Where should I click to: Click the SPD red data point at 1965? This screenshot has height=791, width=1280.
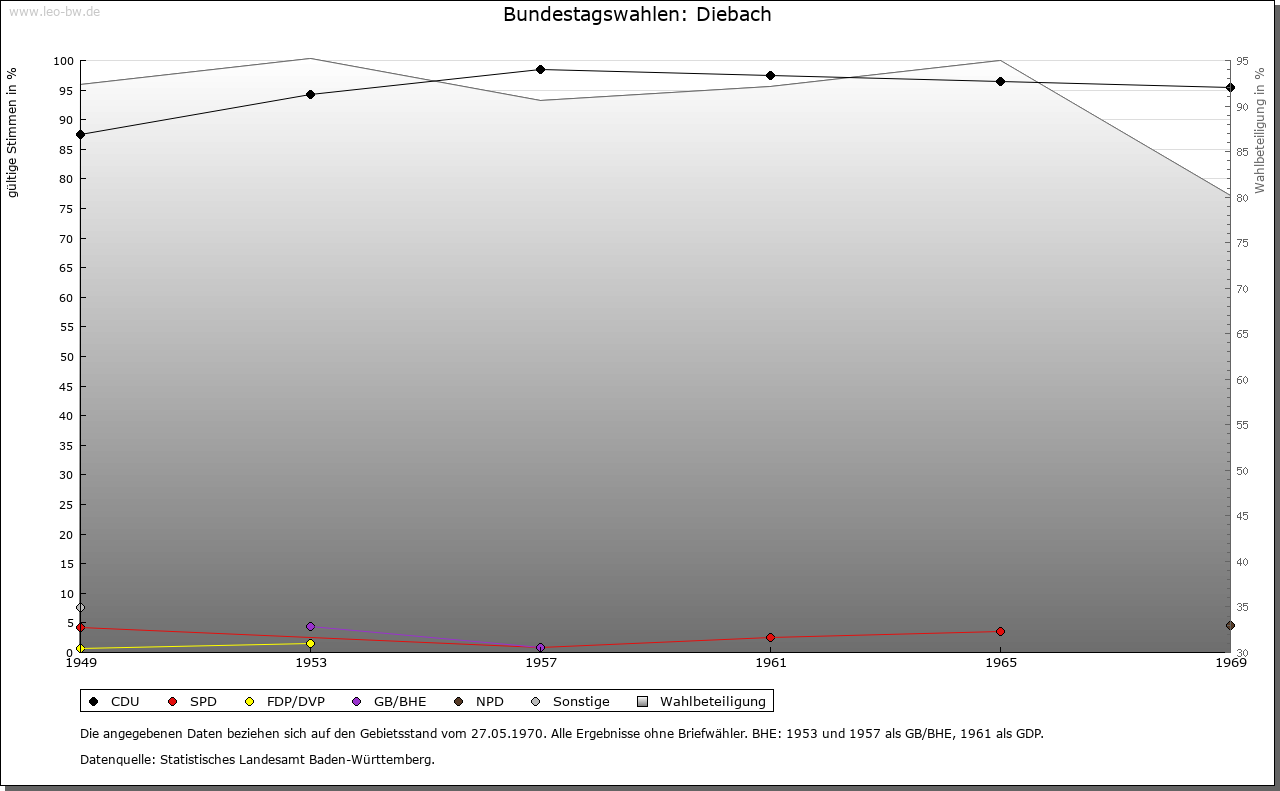1000,631
